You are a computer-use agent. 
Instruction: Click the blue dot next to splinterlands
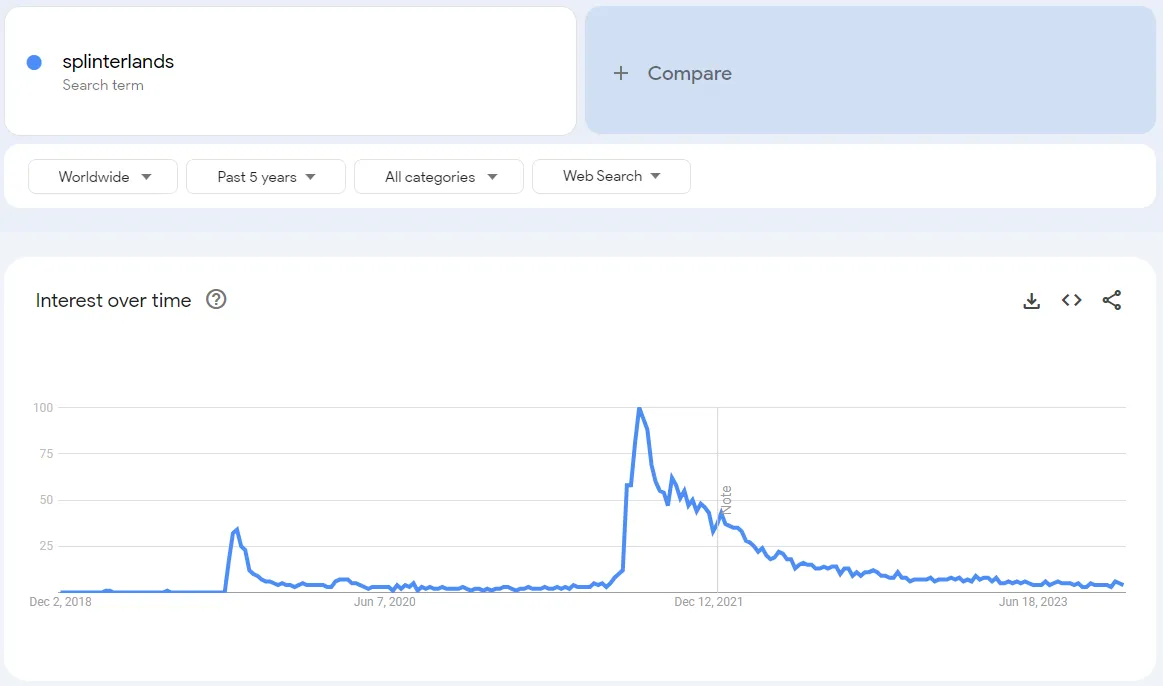[x=34, y=62]
